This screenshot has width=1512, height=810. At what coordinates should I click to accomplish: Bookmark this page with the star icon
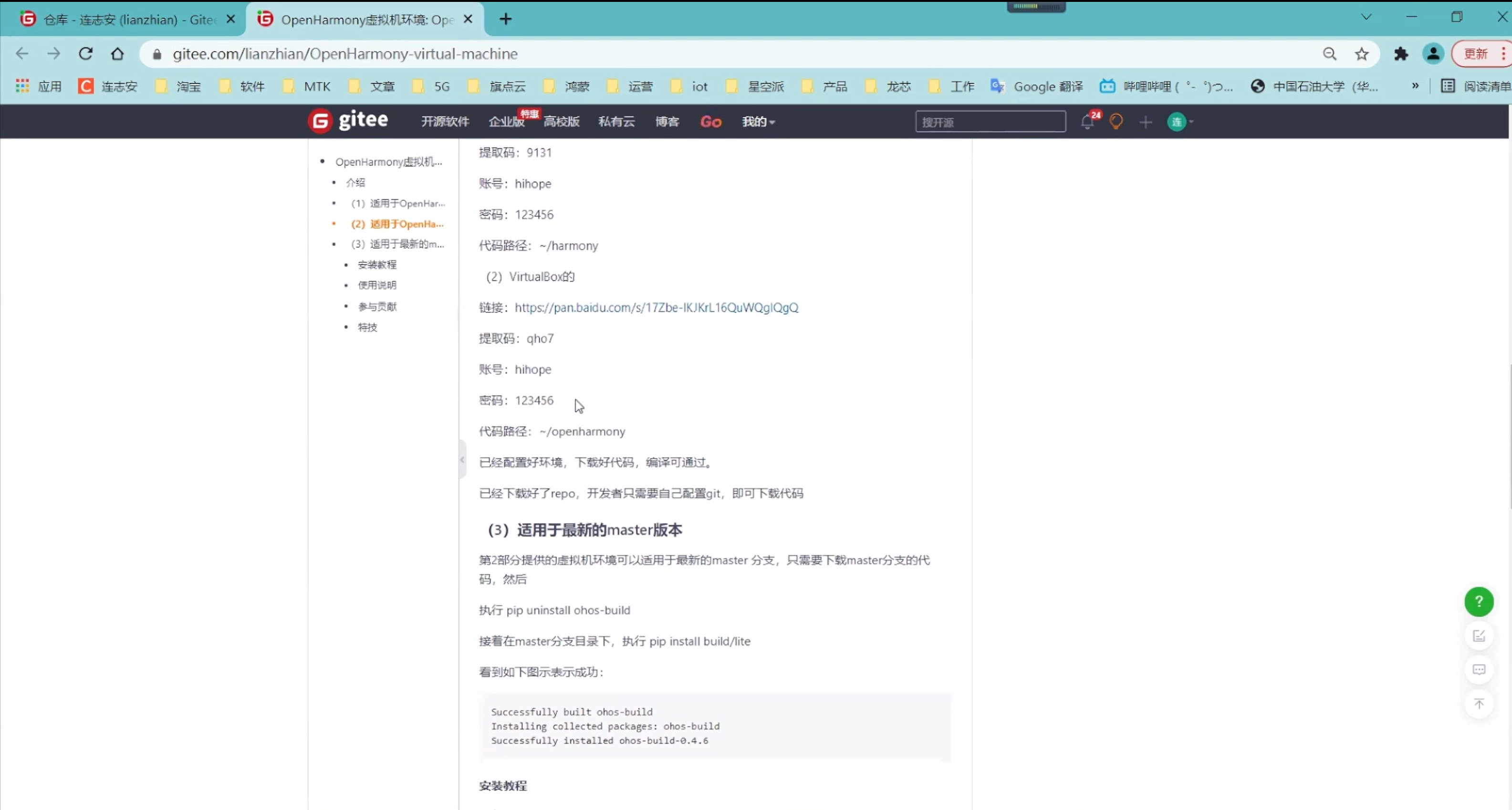tap(1362, 54)
